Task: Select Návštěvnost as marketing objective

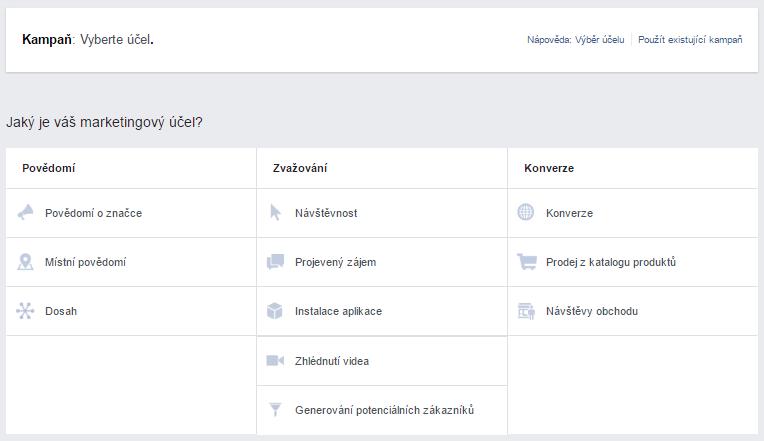Action: pyautogui.click(x=382, y=213)
